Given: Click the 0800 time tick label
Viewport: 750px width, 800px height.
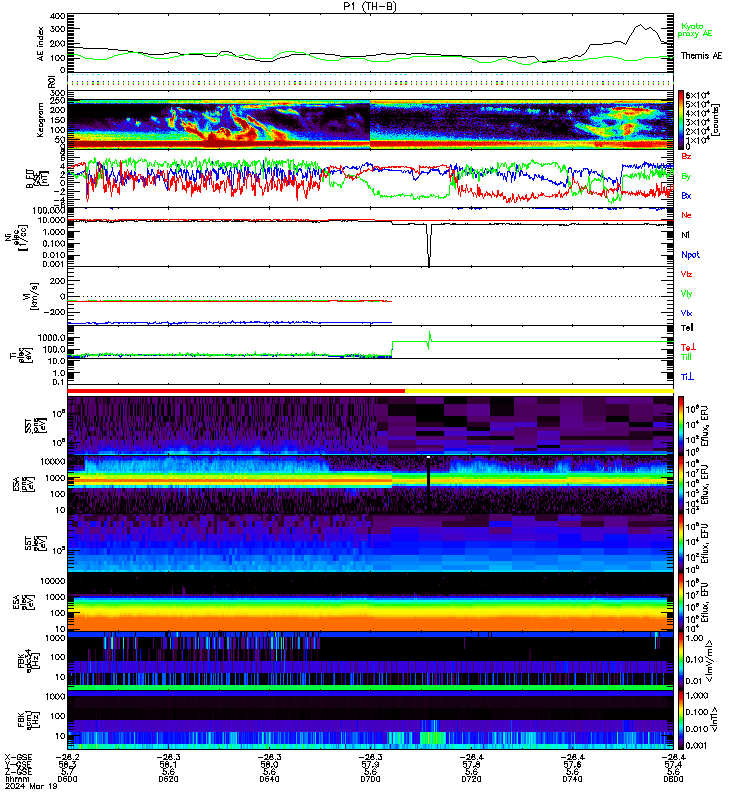Looking at the screenshot, I should [673, 779].
